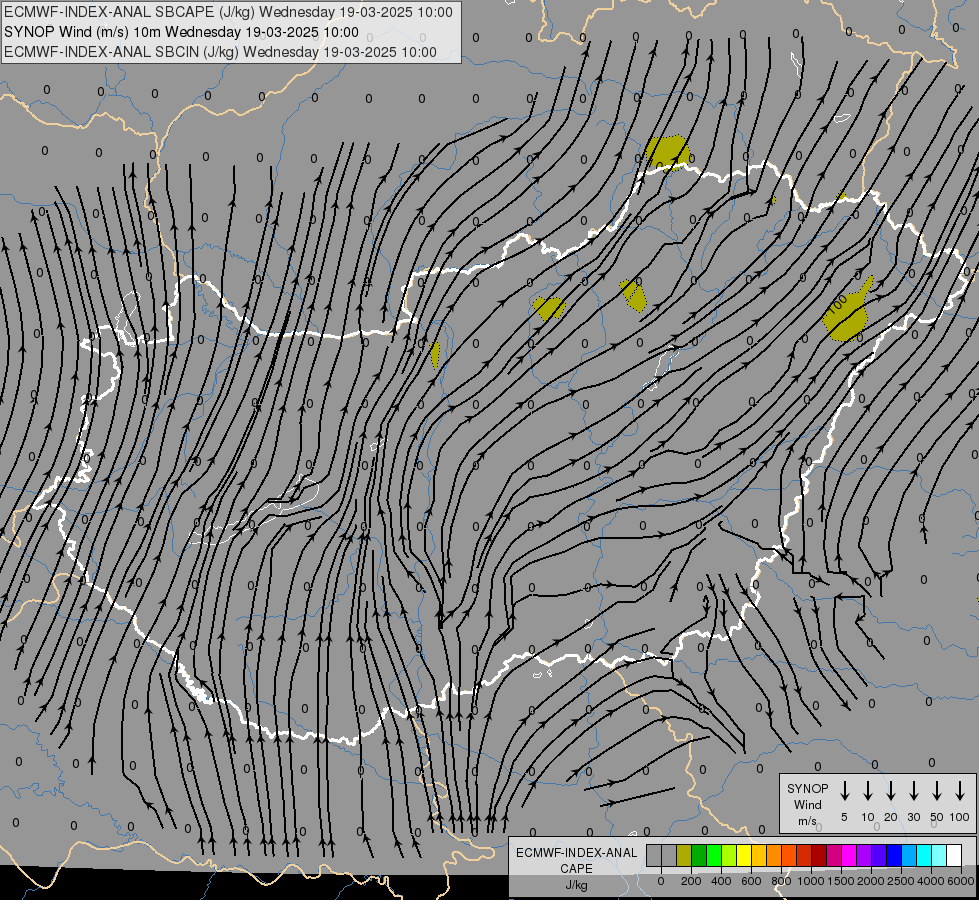
Task: Select the pure blue CAPE legend swatch
Action: [895, 855]
